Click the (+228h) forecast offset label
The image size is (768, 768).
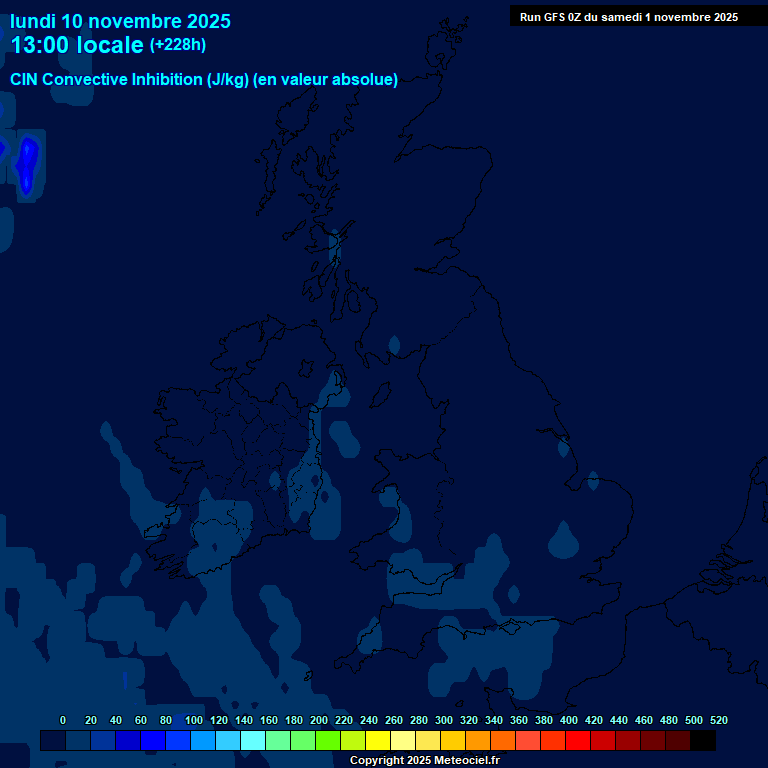[x=178, y=45]
